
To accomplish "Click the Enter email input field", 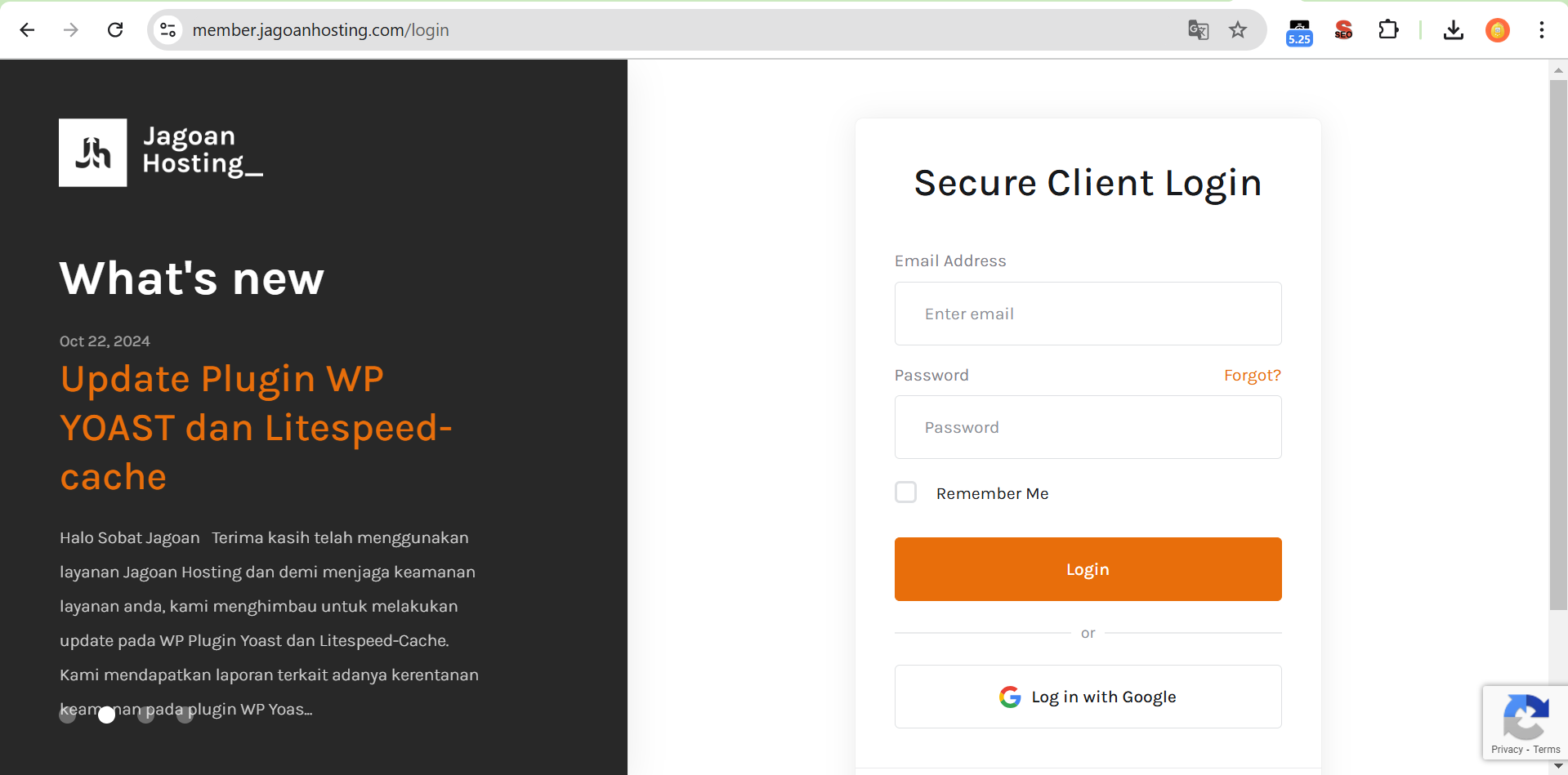I will pos(1088,314).
